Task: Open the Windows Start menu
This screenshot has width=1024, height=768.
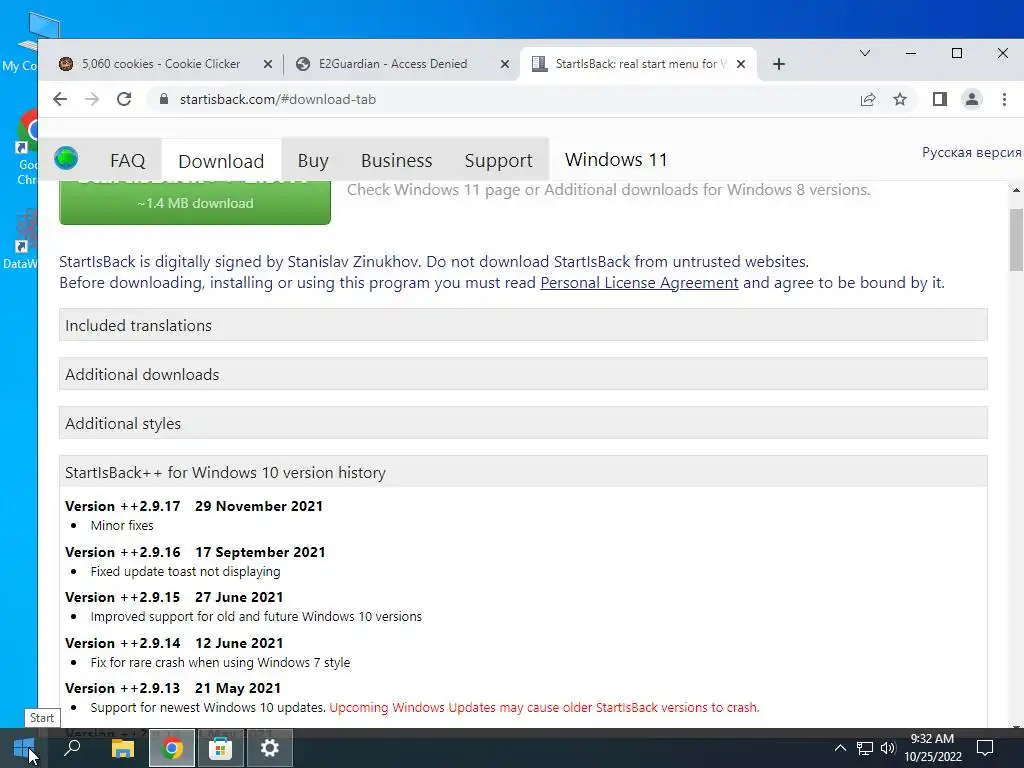Action: 24,748
